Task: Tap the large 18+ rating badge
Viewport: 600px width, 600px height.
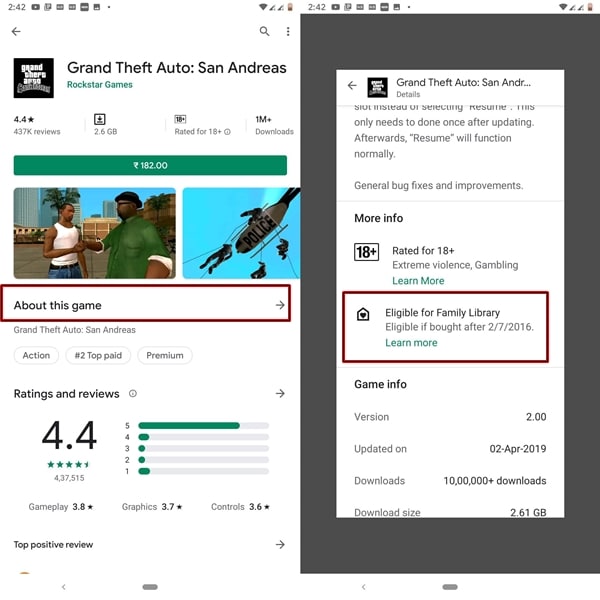Action: [366, 252]
